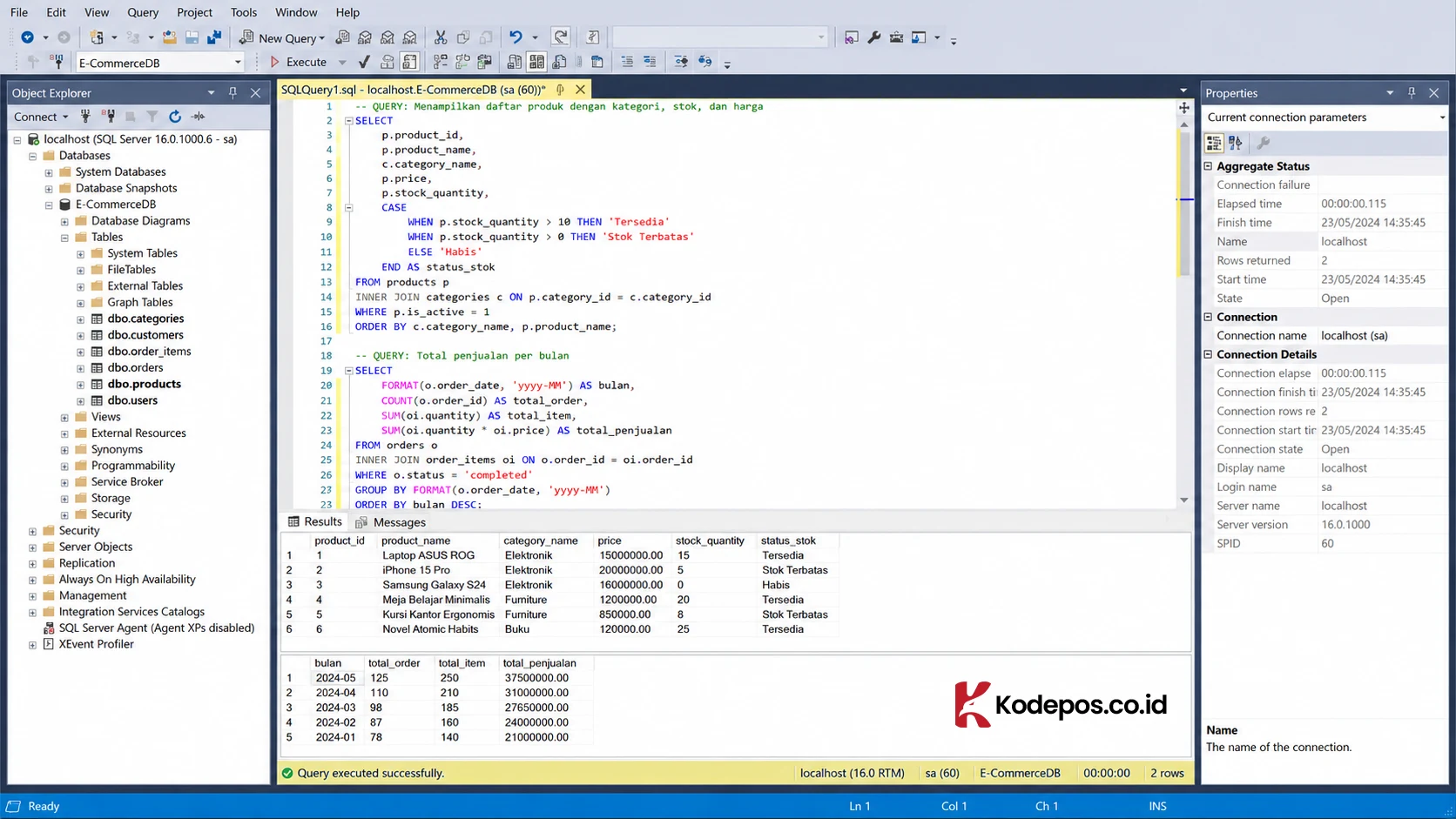Screen dimensions: 1456x819
Task: Click the Save file icon
Action: pos(192,37)
